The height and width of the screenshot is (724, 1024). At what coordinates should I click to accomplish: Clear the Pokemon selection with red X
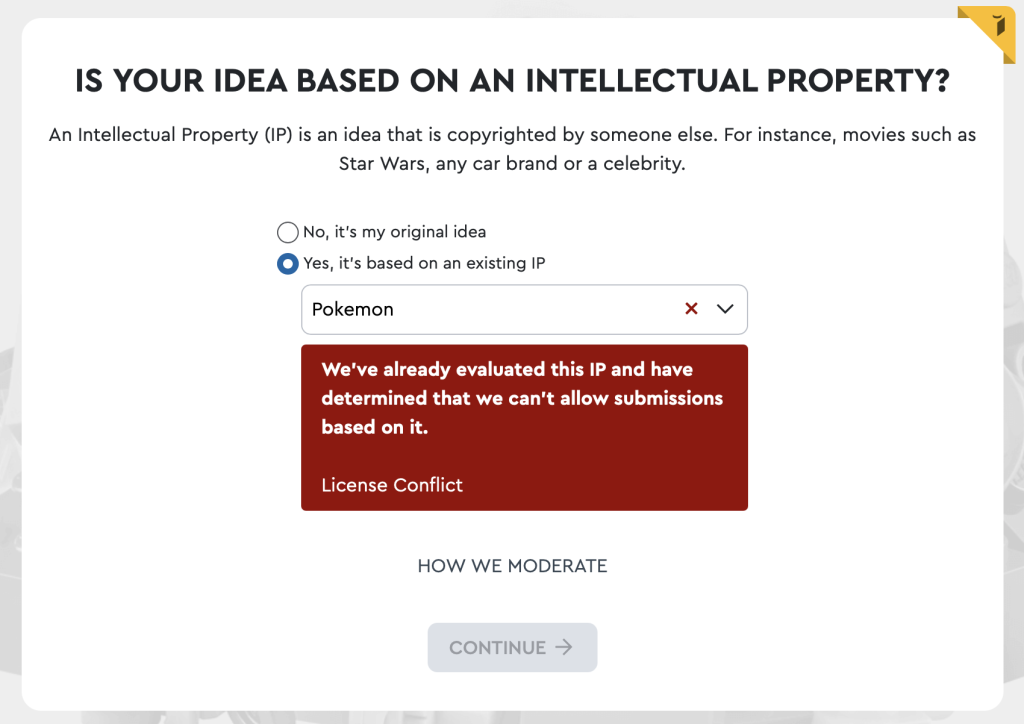tap(691, 309)
